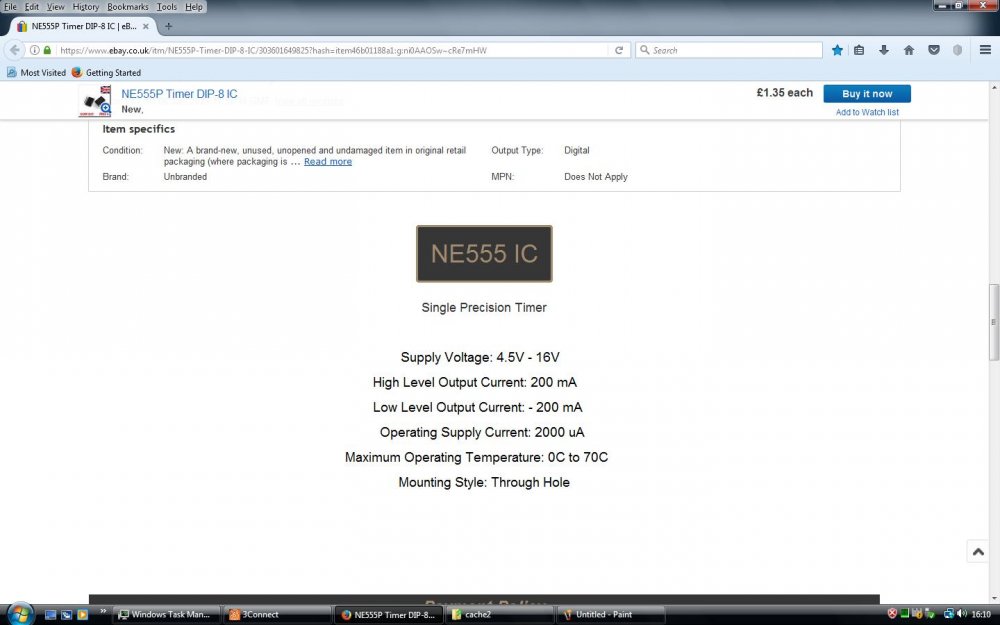Click the Item specifics heading
The width and height of the screenshot is (1000, 625).
coord(138,129)
